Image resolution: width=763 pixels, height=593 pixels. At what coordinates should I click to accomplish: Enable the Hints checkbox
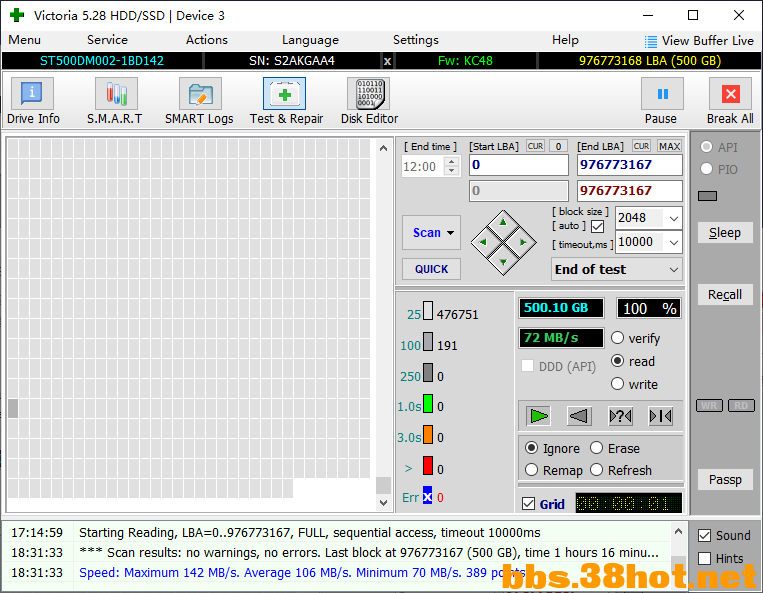[x=705, y=558]
